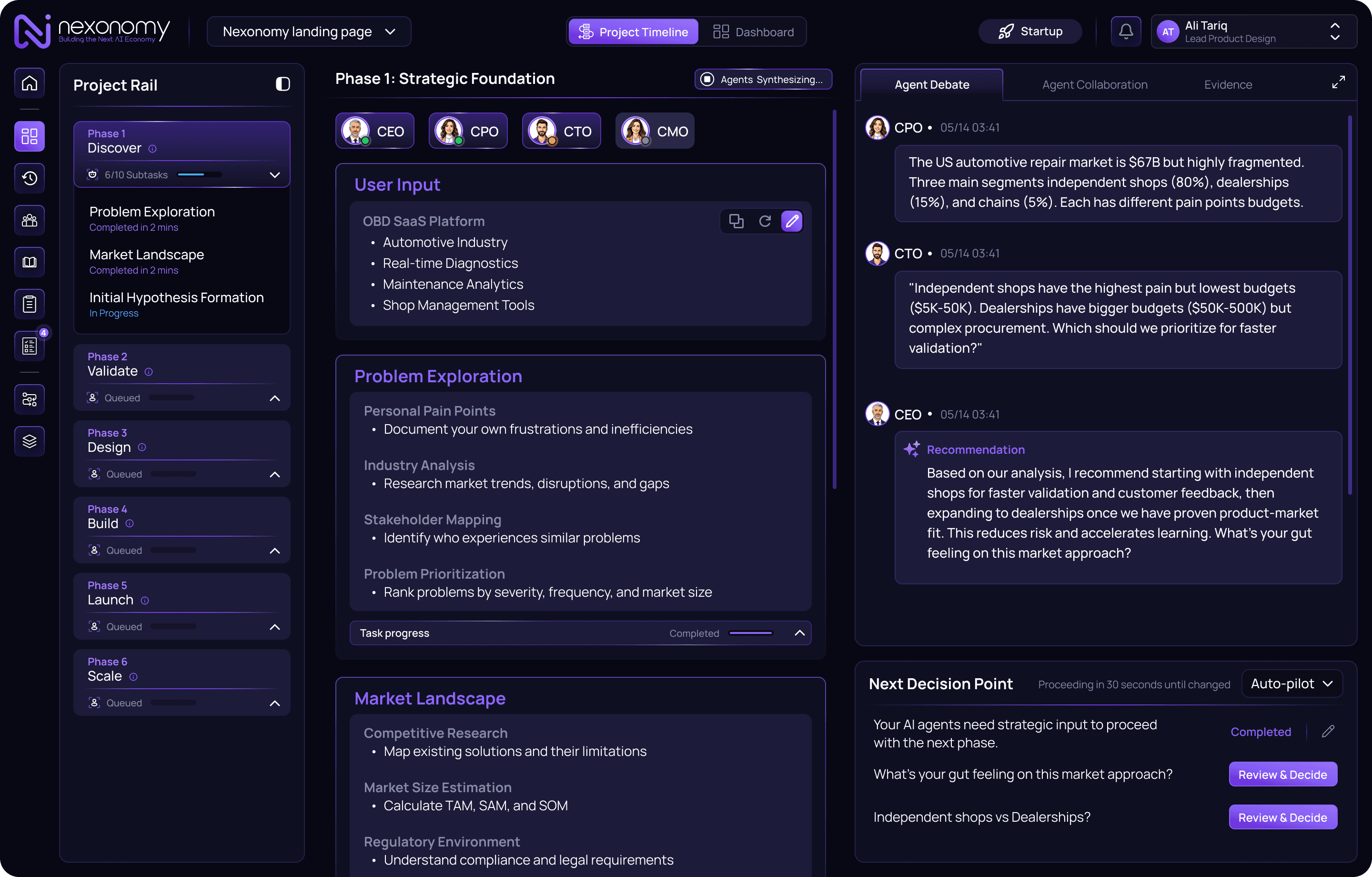The image size is (1372, 877).
Task: Open the Auto-pilot mode dropdown
Action: (x=1291, y=683)
